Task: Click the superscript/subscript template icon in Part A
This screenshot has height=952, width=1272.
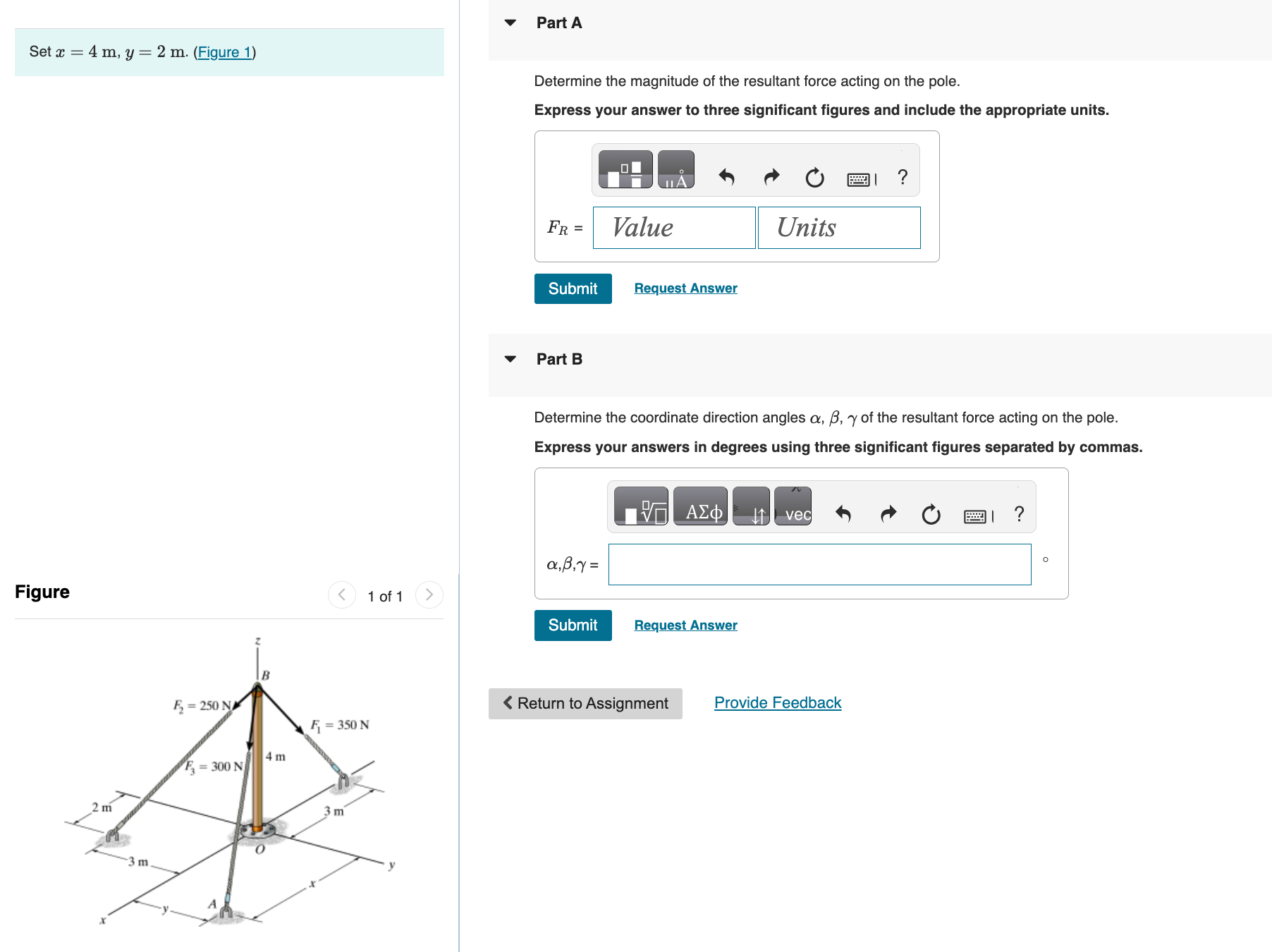Action: coord(624,169)
